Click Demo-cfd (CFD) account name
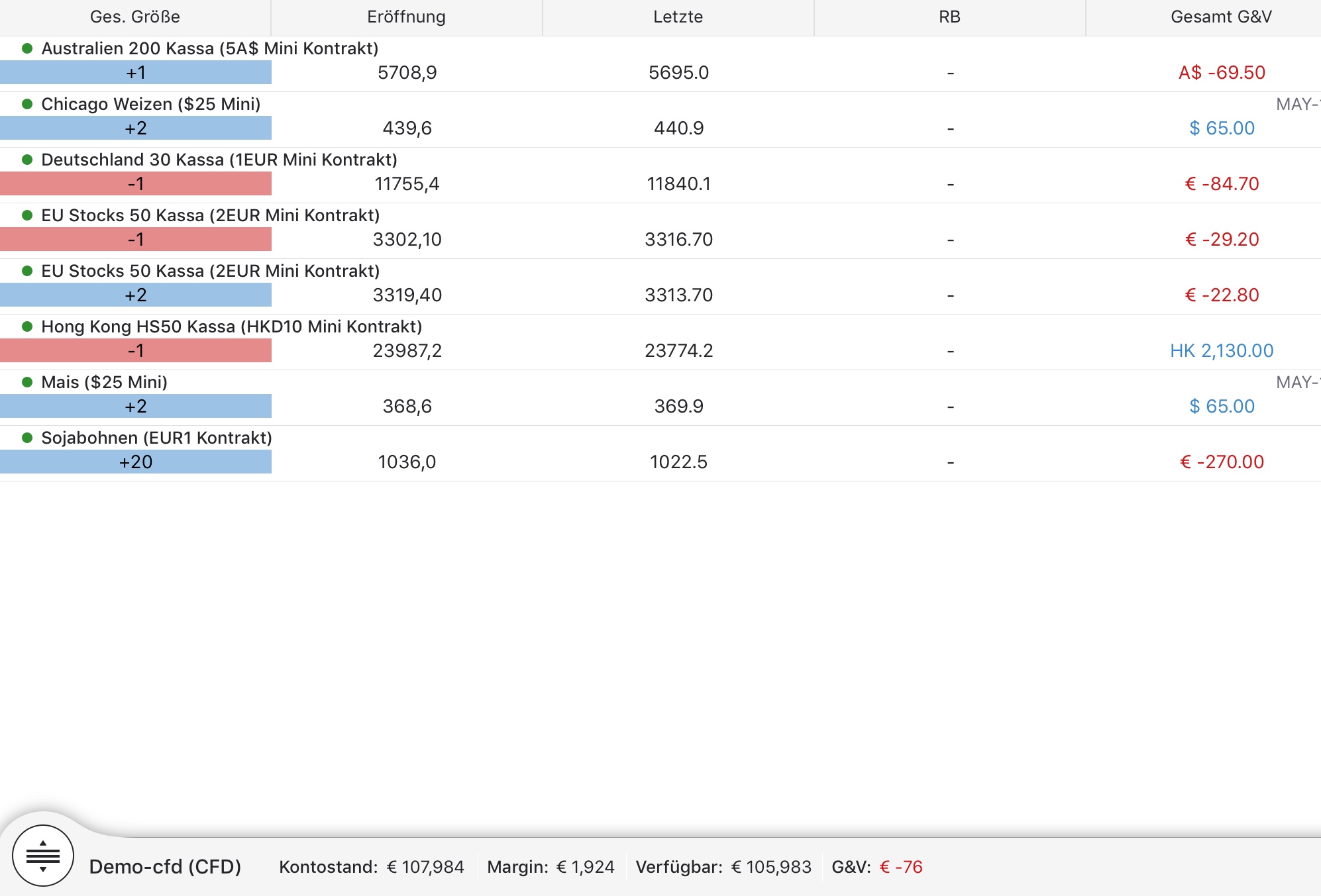The width and height of the screenshot is (1321, 896). pyautogui.click(x=165, y=867)
